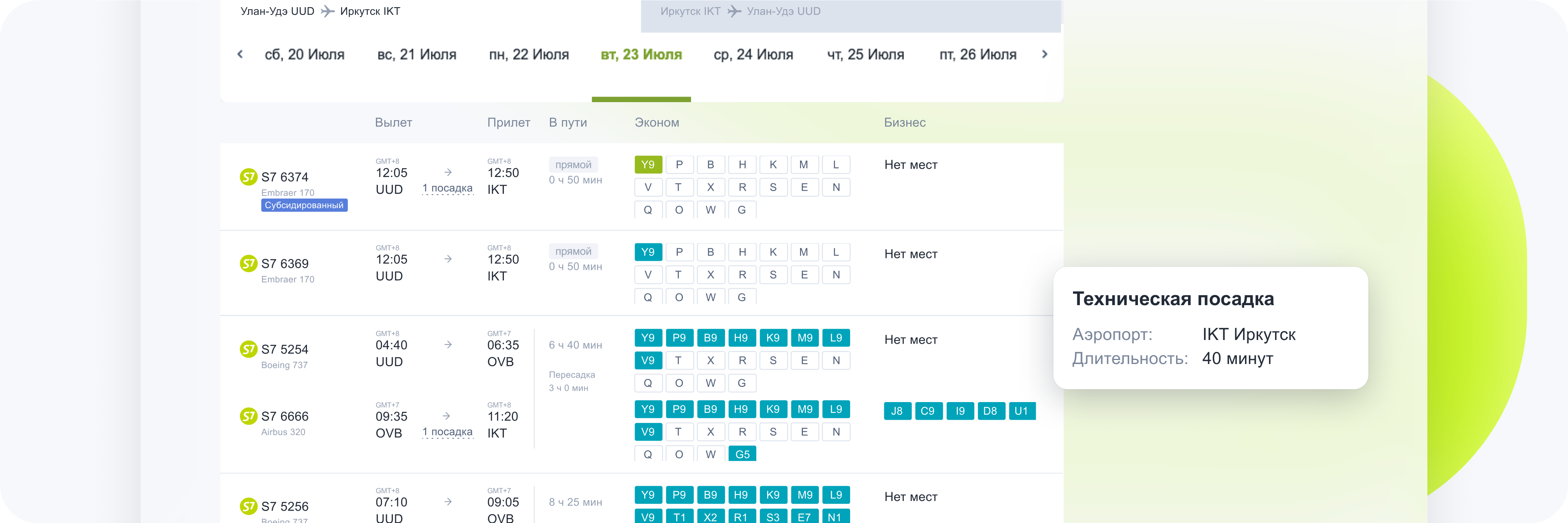
Task: Click the arrow icon on flight S7 6369
Action: tap(448, 259)
